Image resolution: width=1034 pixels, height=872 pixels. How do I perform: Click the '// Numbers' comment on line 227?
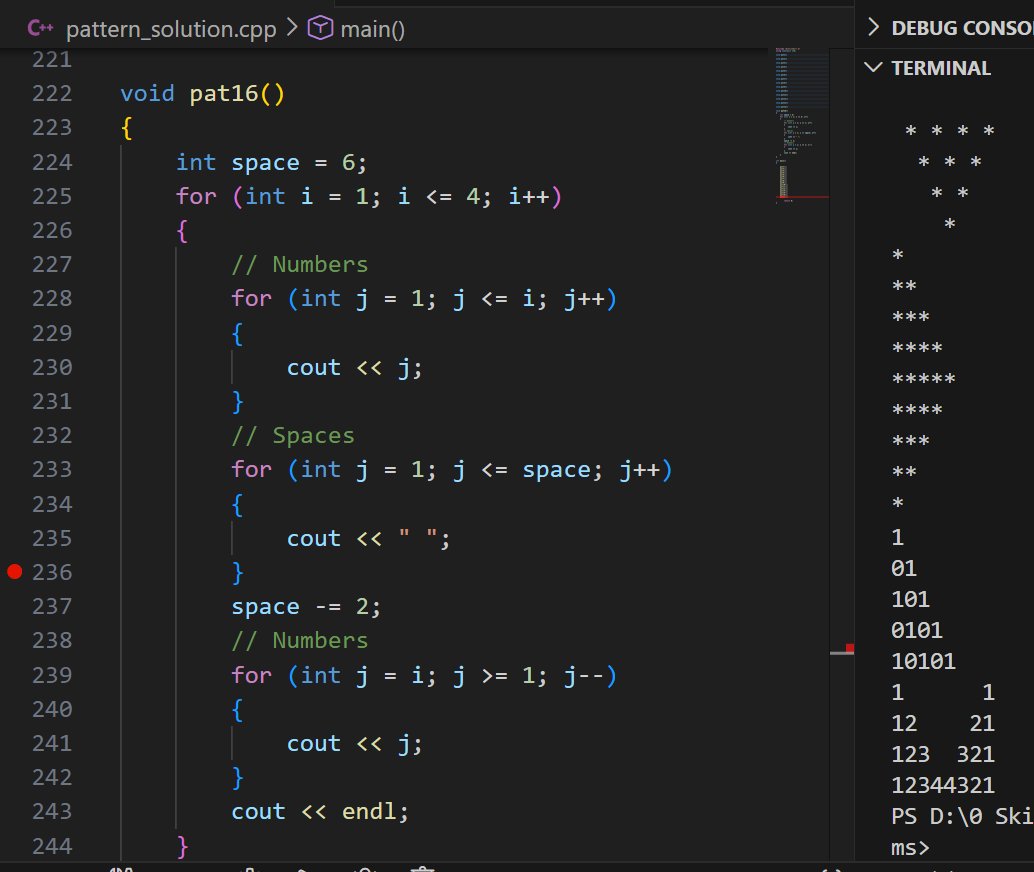coord(299,265)
